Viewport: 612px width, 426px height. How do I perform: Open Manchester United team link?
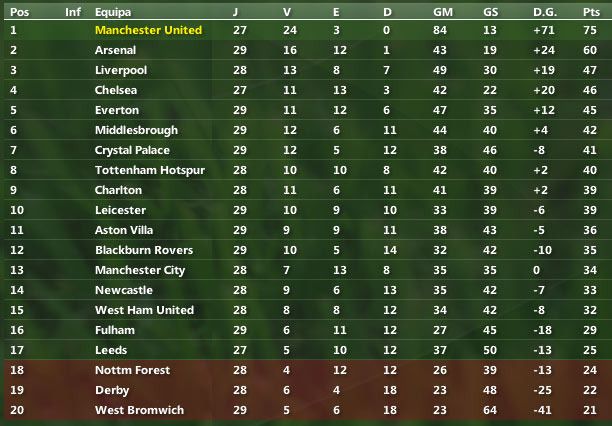tap(148, 30)
